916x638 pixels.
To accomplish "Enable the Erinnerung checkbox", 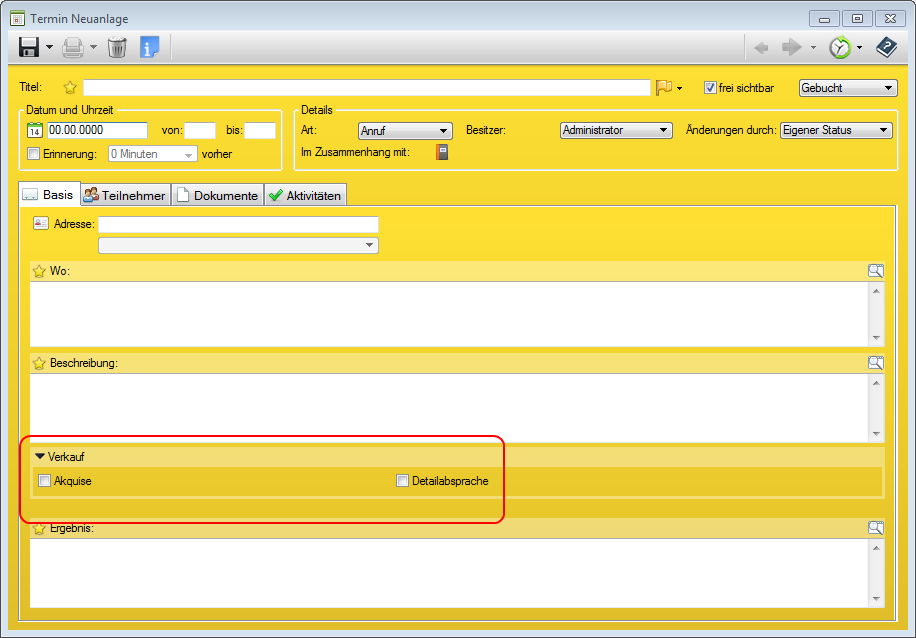I will click(34, 154).
